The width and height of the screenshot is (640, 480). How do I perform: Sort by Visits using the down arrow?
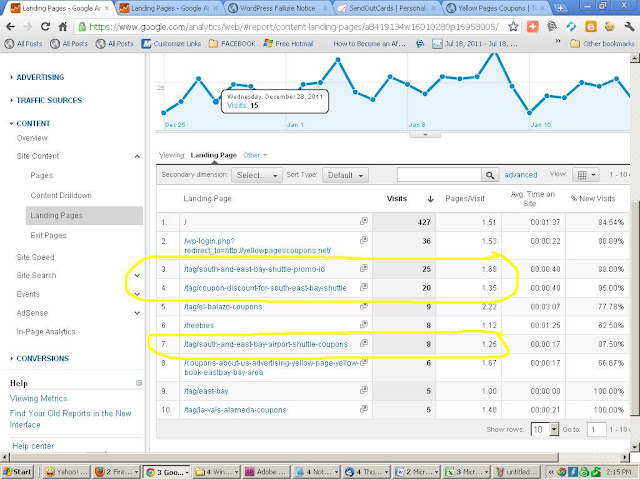pyautogui.click(x=430, y=199)
